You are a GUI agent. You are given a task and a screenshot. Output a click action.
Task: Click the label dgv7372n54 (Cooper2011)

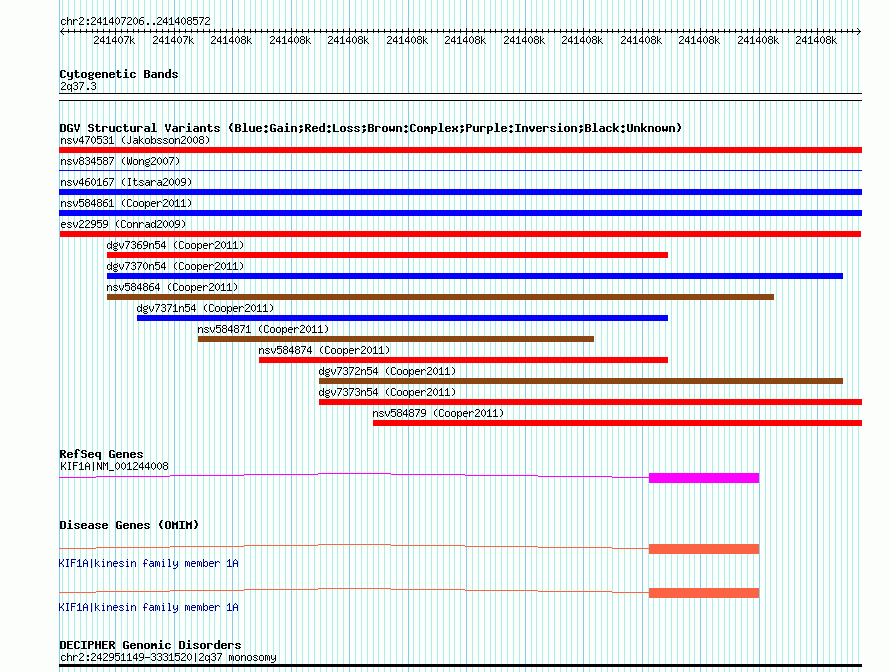pyautogui.click(x=388, y=371)
